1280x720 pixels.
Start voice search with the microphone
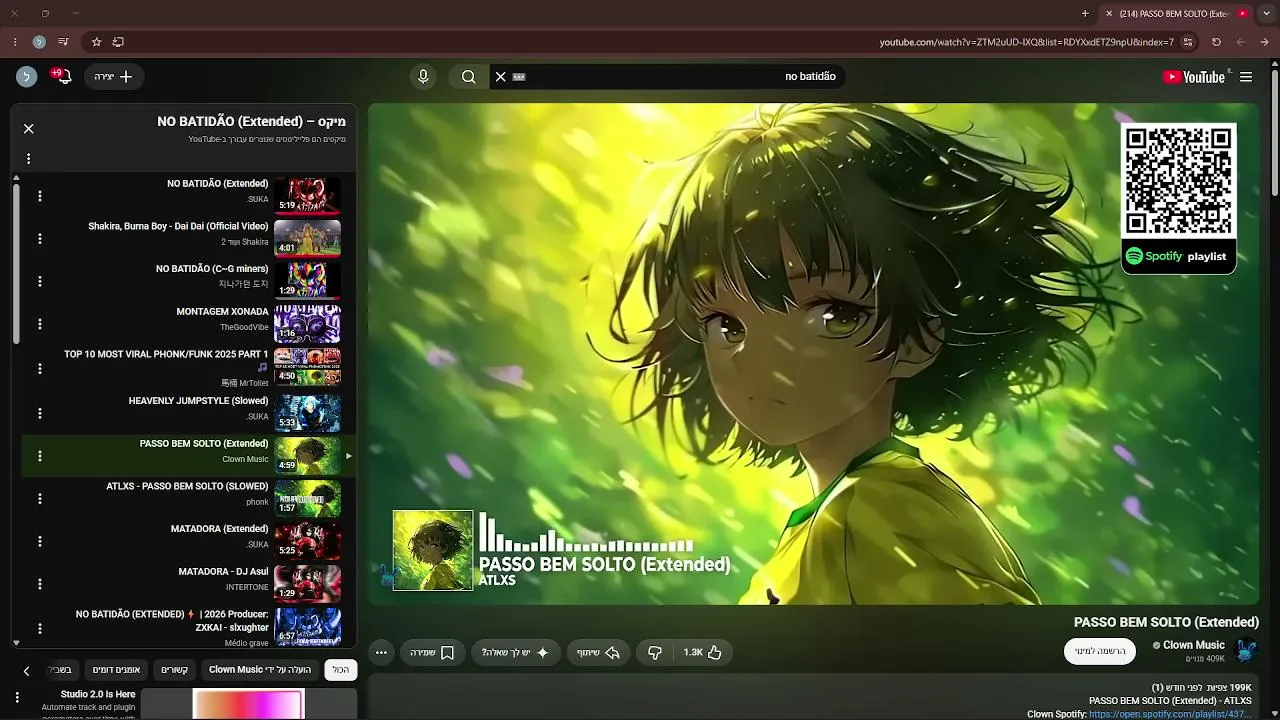pos(423,77)
